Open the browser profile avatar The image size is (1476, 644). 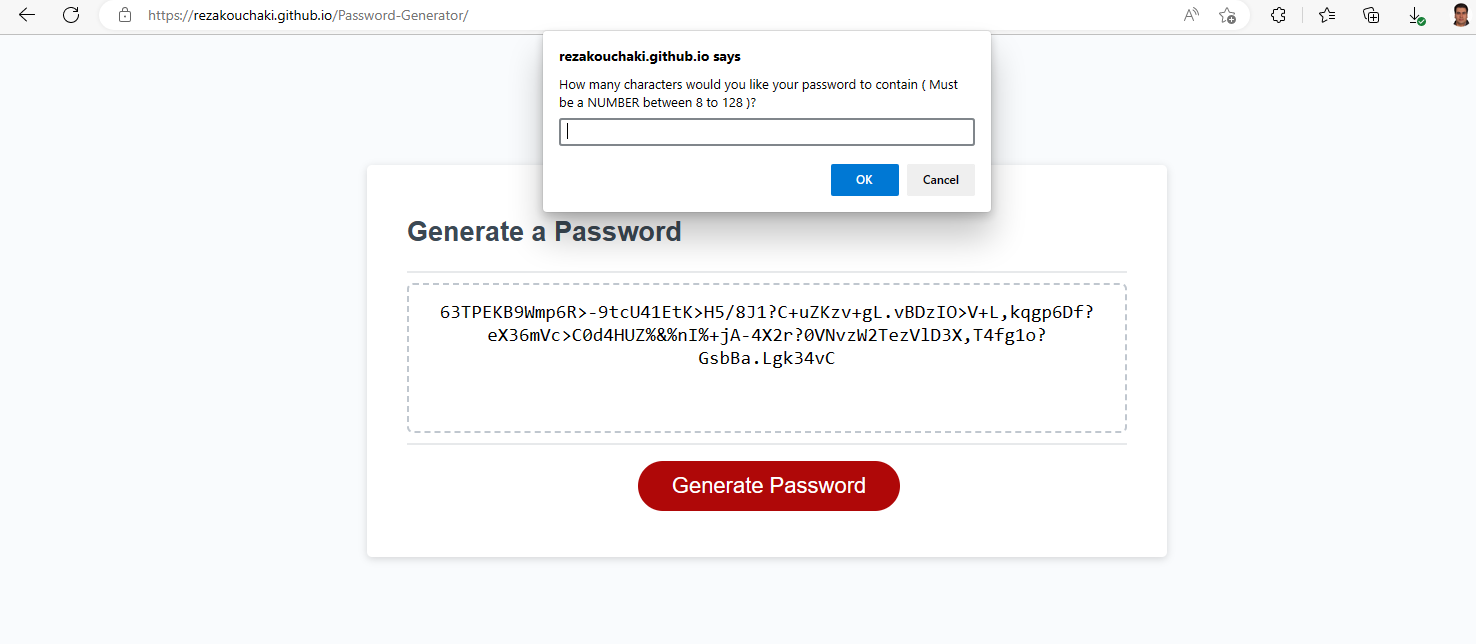[1461, 16]
